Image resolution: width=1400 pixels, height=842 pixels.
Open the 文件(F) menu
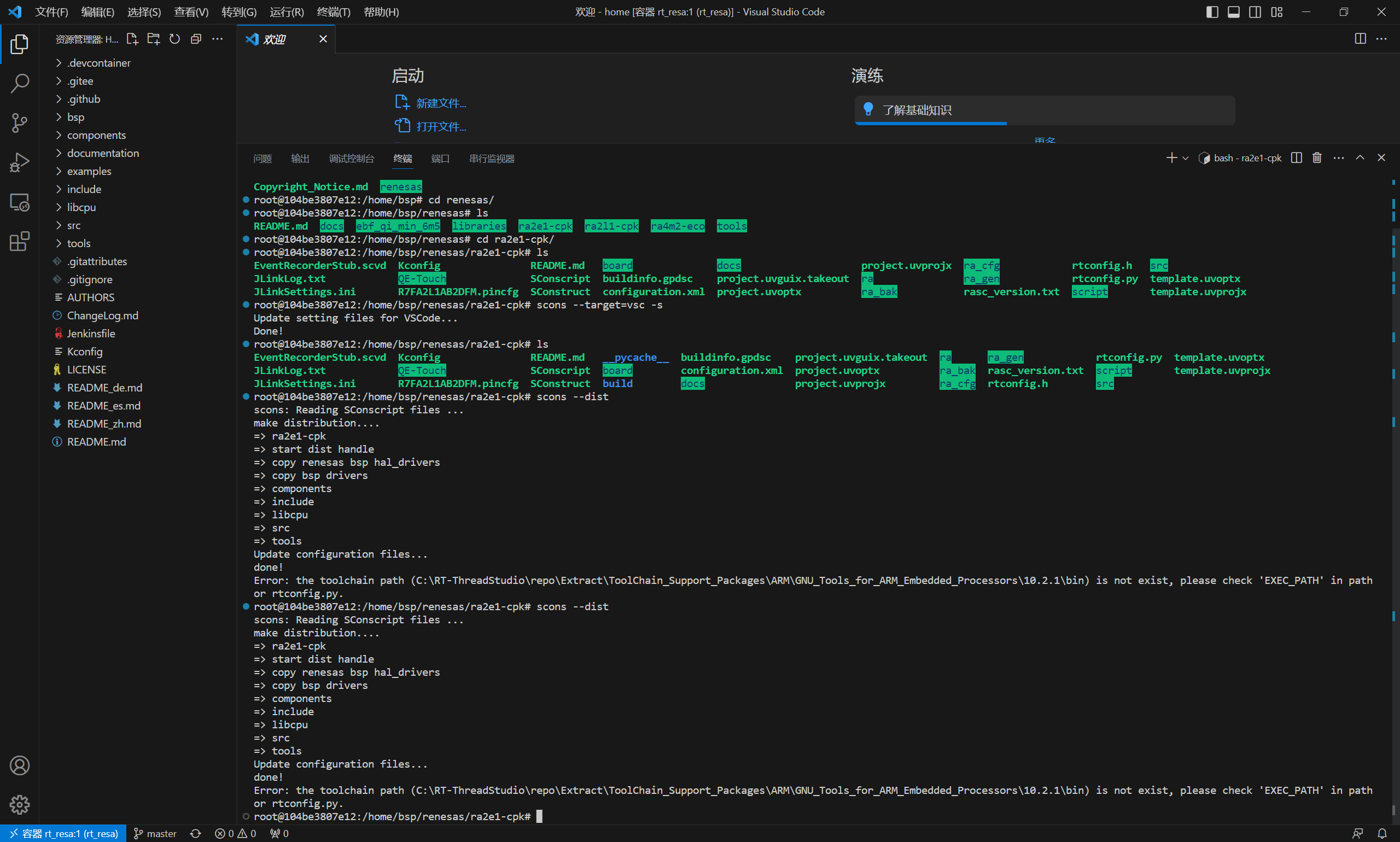[x=51, y=12]
